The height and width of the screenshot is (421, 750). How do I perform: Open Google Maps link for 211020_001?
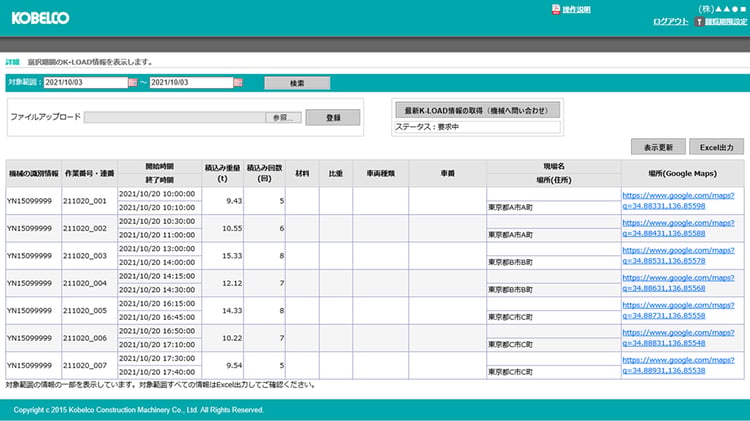[678, 200]
